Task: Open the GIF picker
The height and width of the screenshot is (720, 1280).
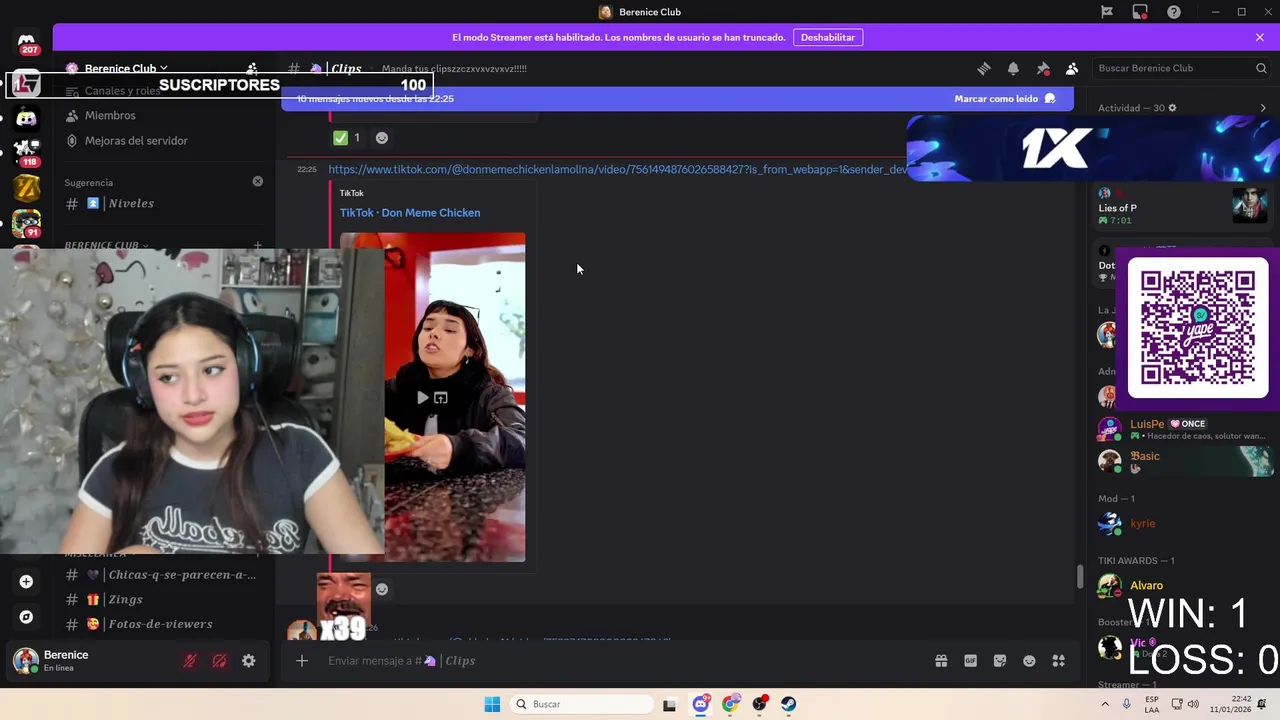Action: pos(970,661)
